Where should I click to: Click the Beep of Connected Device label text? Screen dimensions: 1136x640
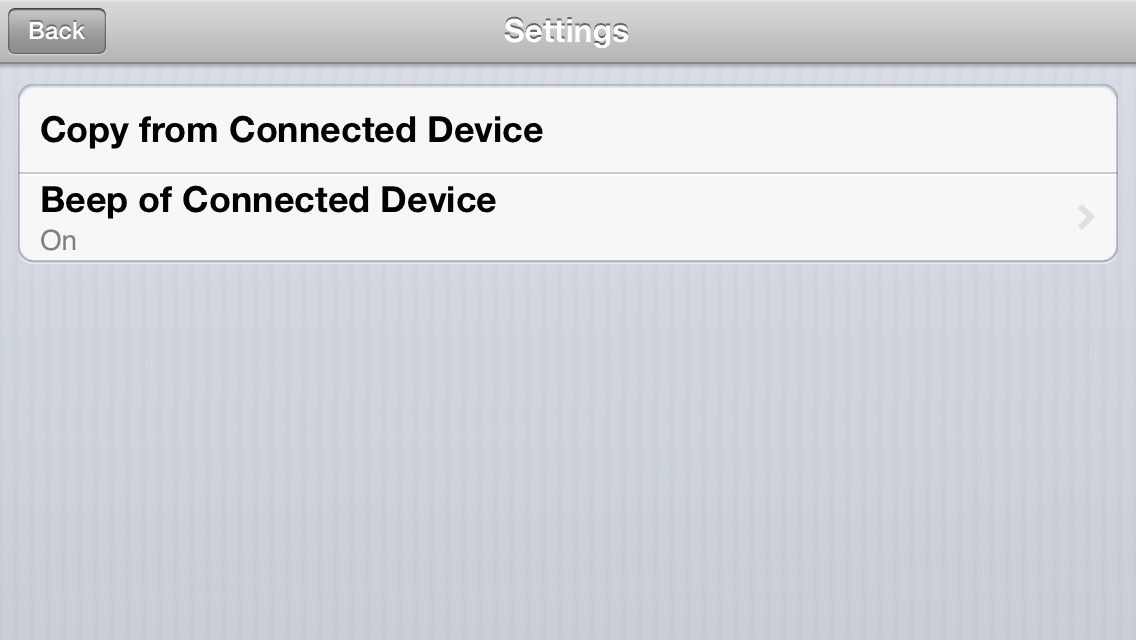(268, 200)
